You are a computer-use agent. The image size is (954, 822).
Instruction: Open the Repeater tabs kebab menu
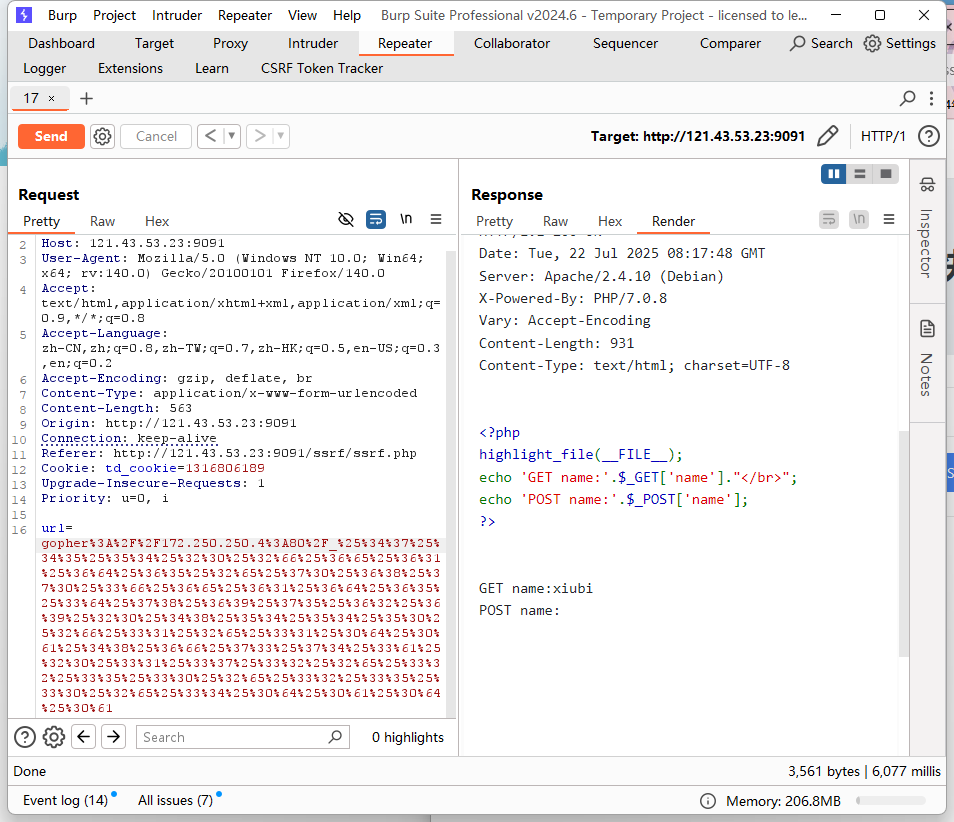[x=932, y=98]
